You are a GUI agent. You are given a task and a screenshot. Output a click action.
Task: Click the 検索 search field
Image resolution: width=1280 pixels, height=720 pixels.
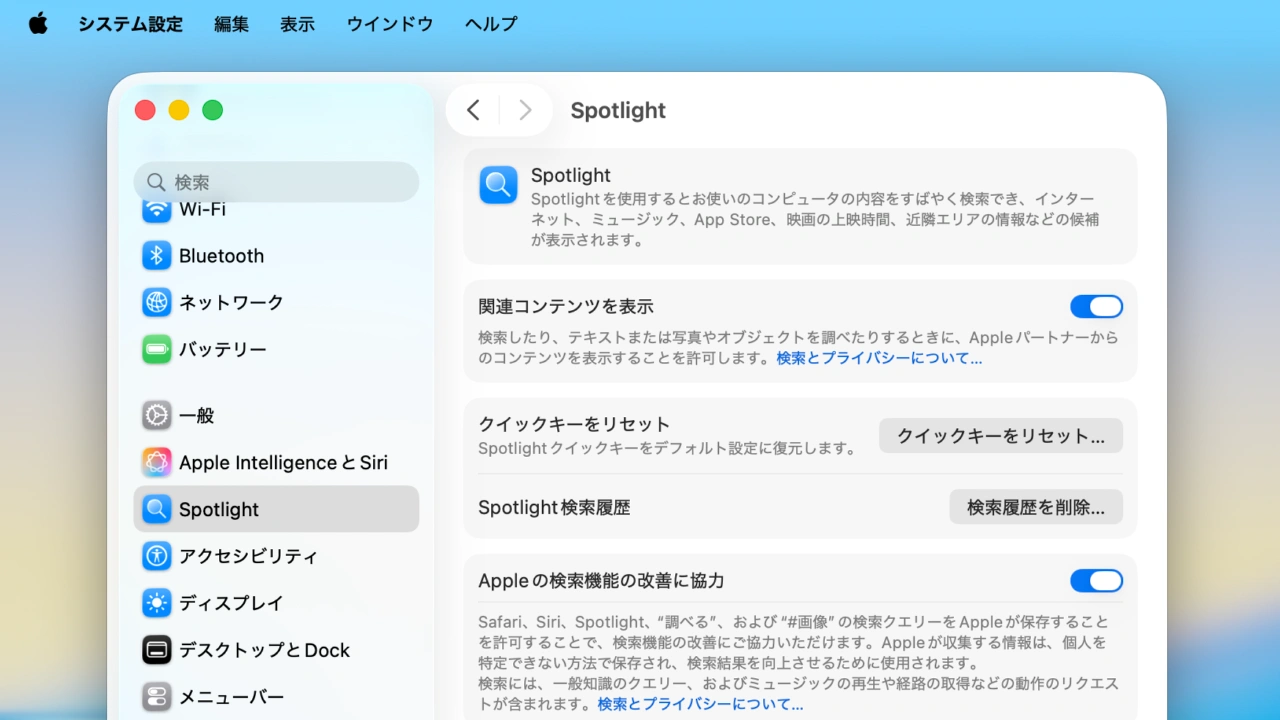tap(276, 182)
